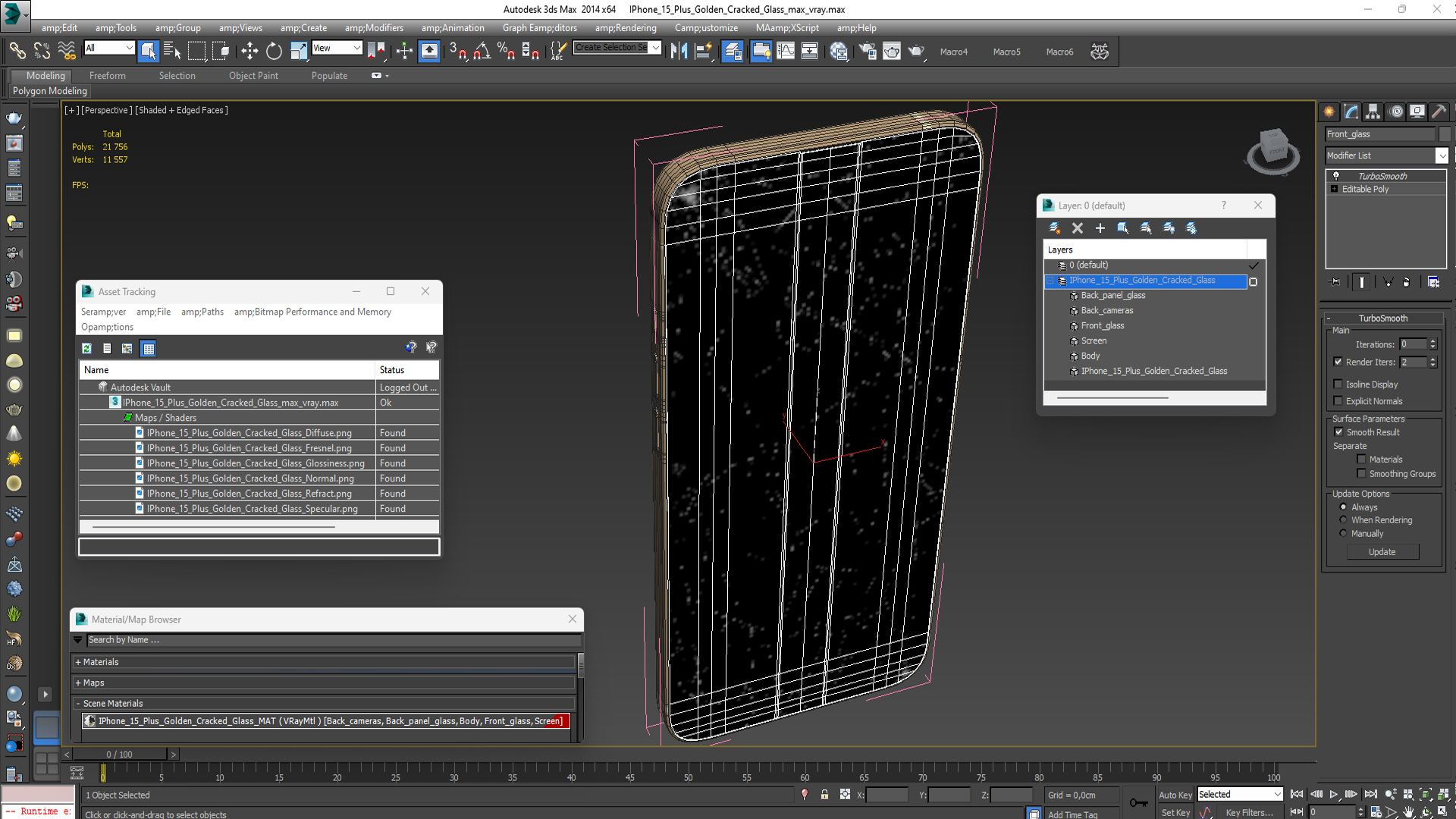
Task: Activate Bind to Space Warp tool
Action: pos(67,51)
